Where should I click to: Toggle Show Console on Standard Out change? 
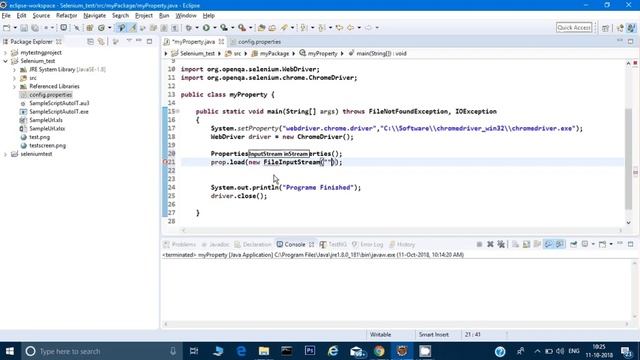(x=548, y=244)
